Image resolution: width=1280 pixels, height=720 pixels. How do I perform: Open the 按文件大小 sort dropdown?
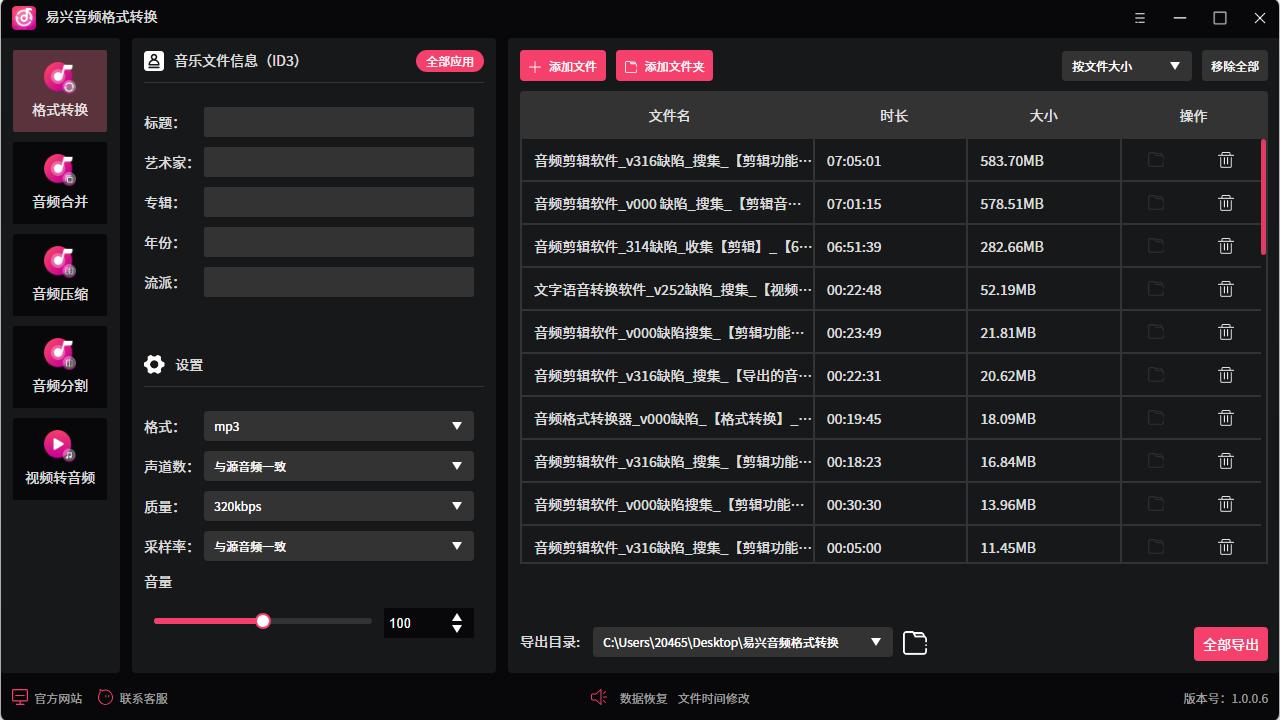pyautogui.click(x=1126, y=65)
